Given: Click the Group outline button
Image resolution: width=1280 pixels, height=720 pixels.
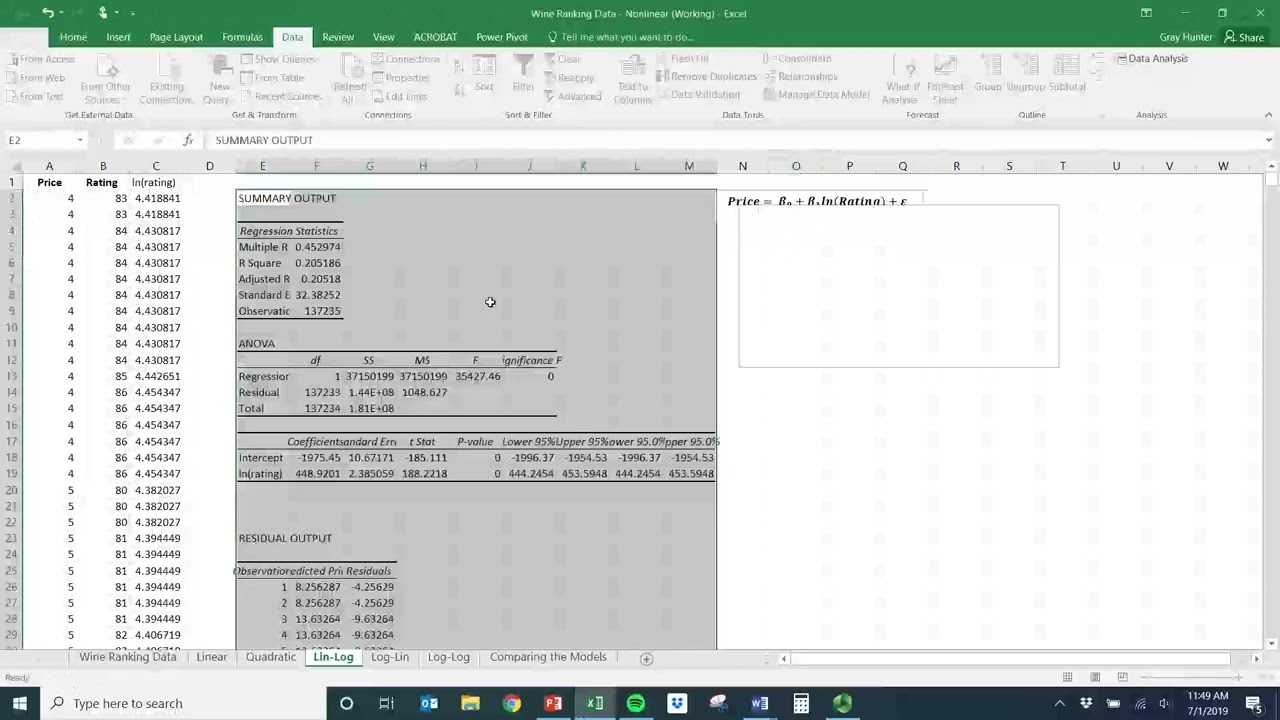Looking at the screenshot, I should click(988, 75).
